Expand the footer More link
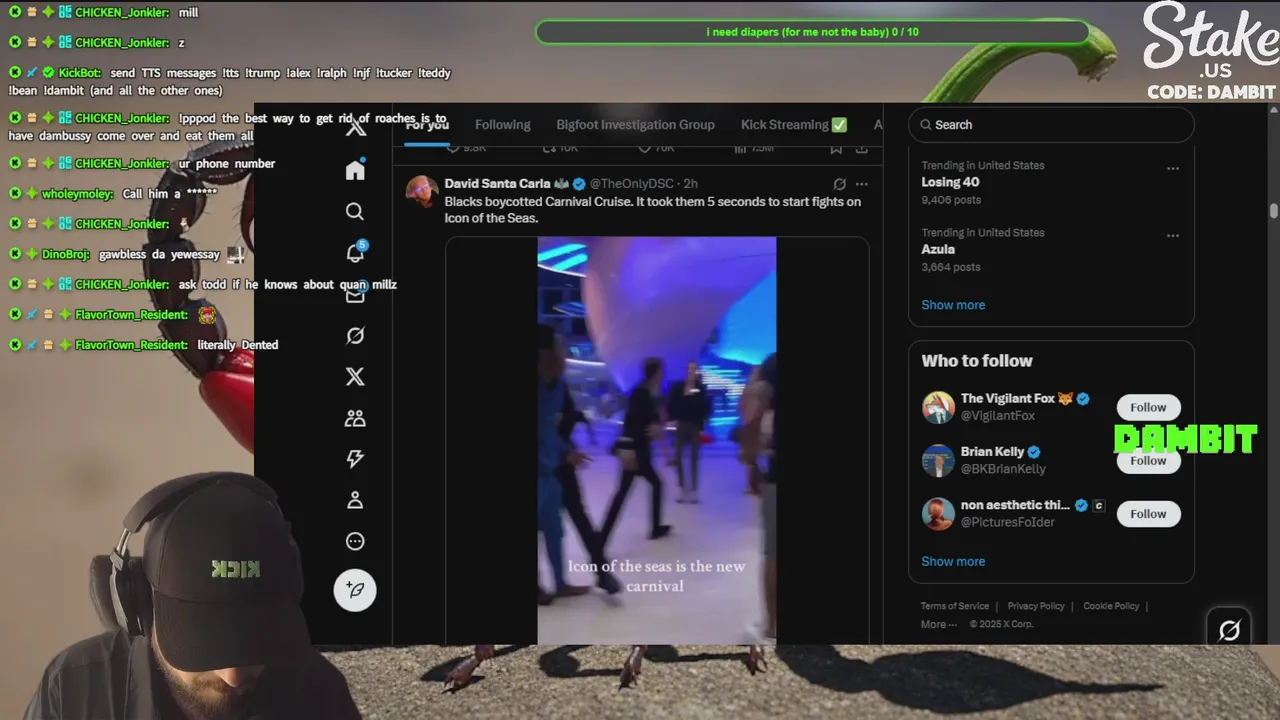Viewport: 1280px width, 720px height. [x=938, y=624]
